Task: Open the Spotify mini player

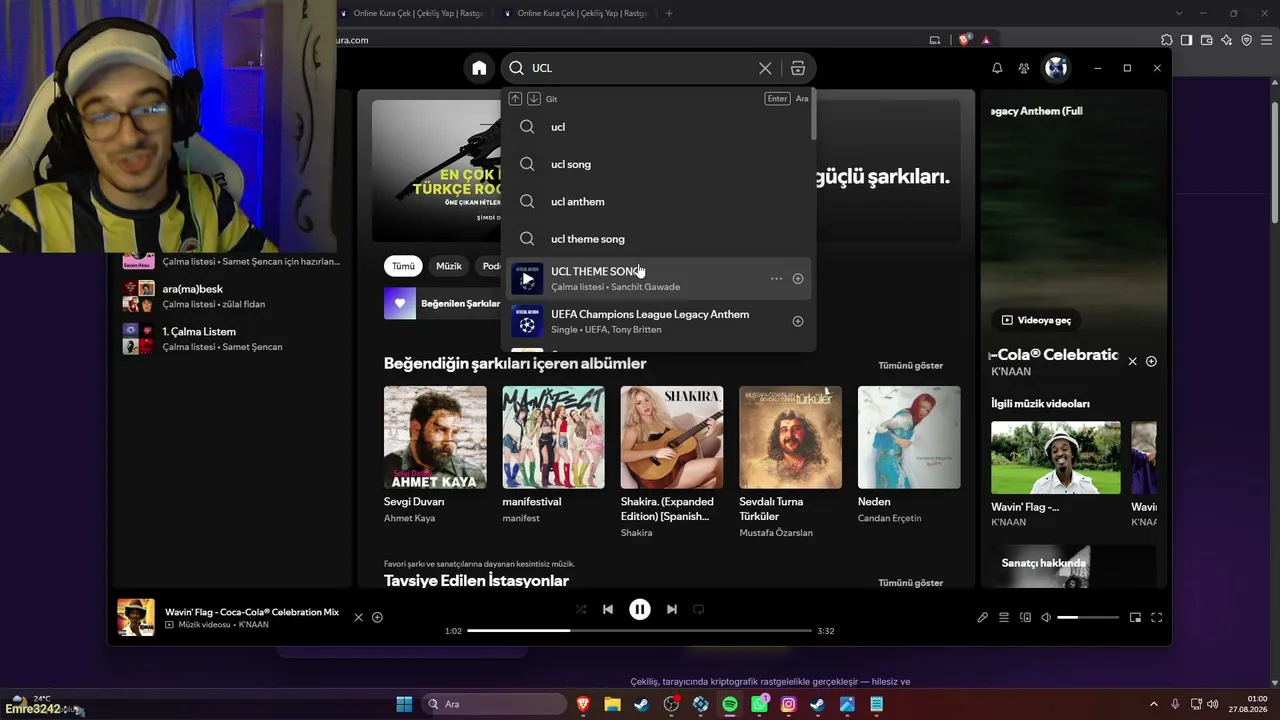Action: tap(1135, 617)
